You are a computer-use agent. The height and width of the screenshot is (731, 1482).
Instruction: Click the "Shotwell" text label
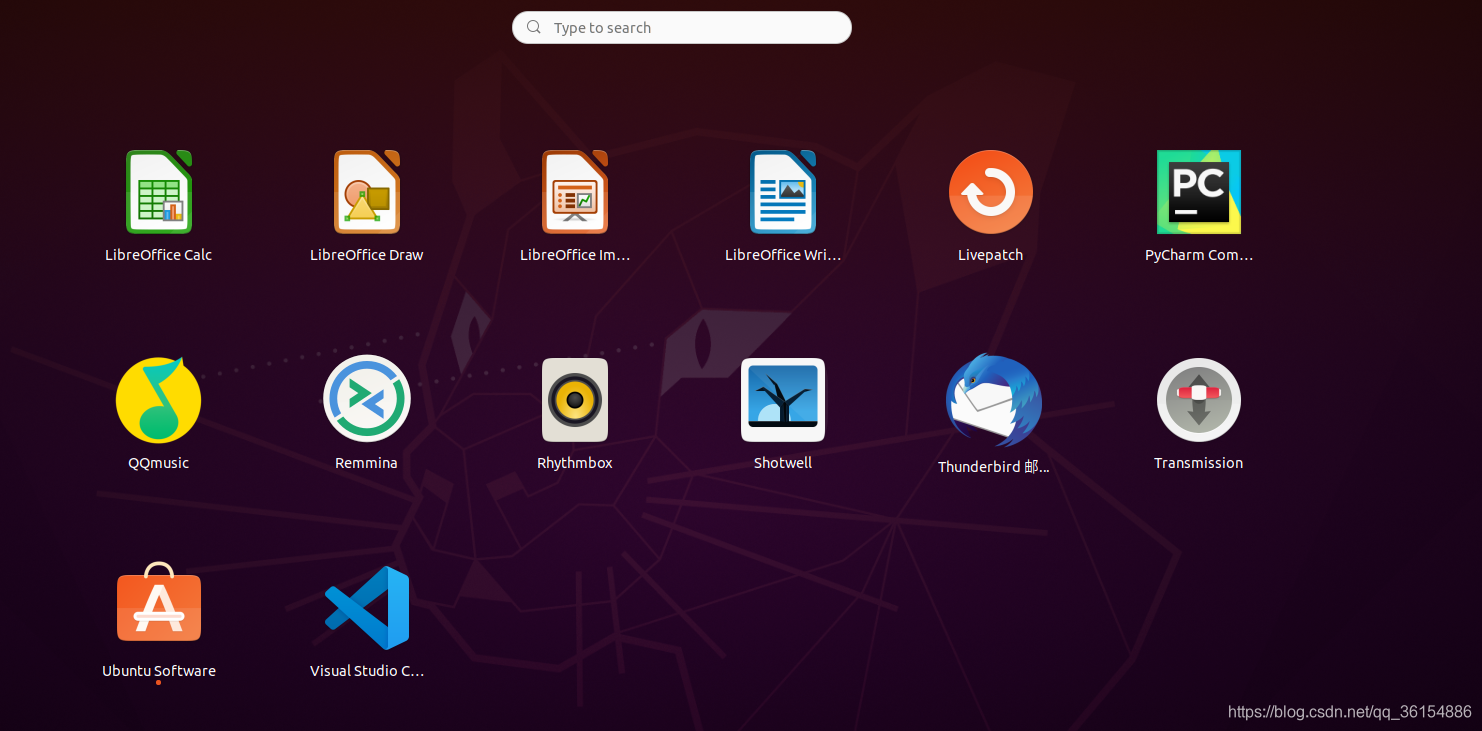point(783,463)
